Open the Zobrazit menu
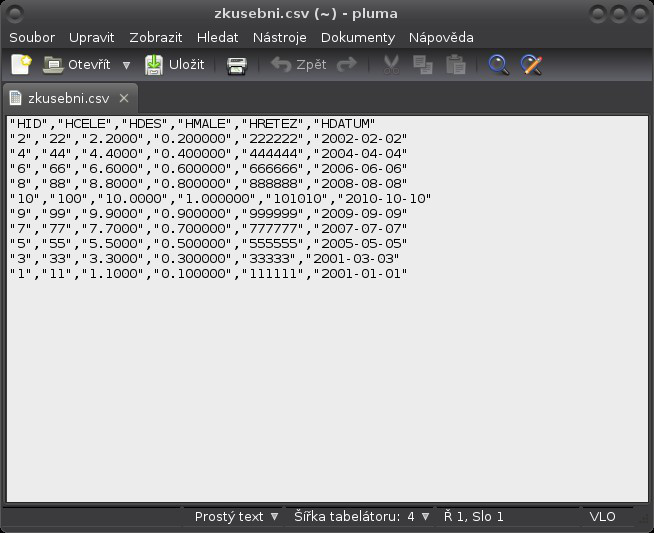This screenshot has width=654, height=533. click(x=156, y=38)
